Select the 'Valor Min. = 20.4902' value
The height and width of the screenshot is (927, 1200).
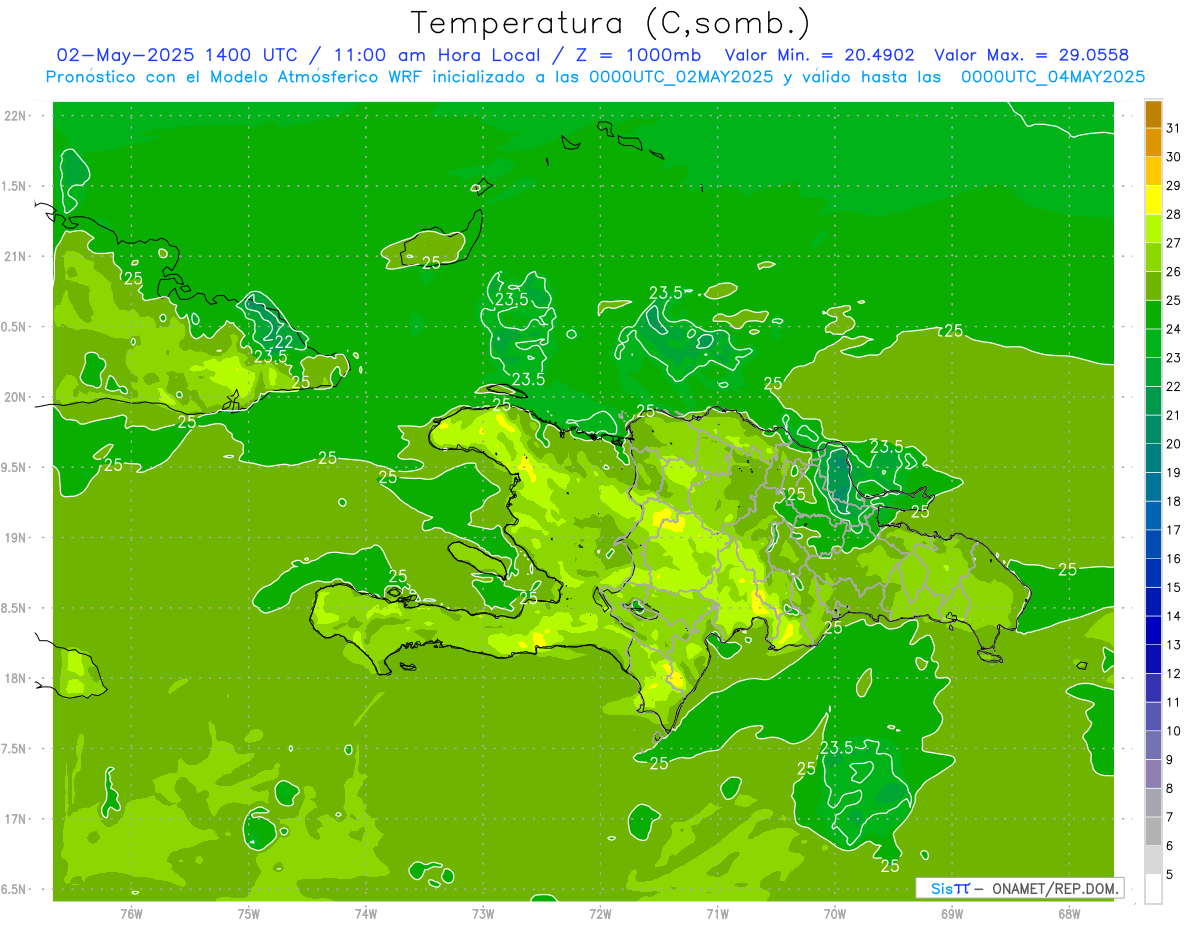(x=821, y=55)
